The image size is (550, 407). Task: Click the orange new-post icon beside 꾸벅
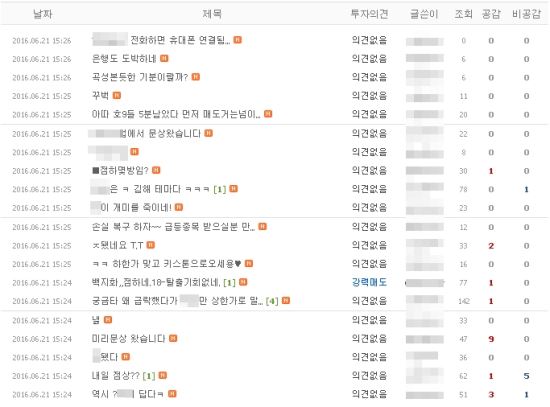(117, 95)
